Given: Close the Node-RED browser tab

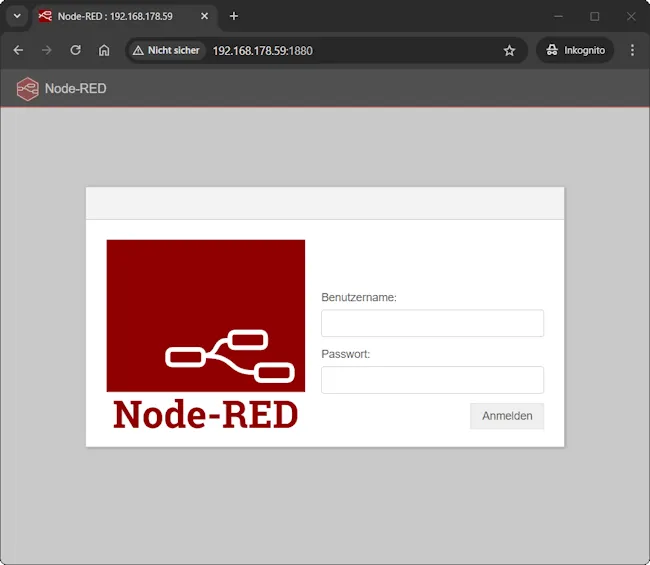Looking at the screenshot, I should click(x=205, y=16).
